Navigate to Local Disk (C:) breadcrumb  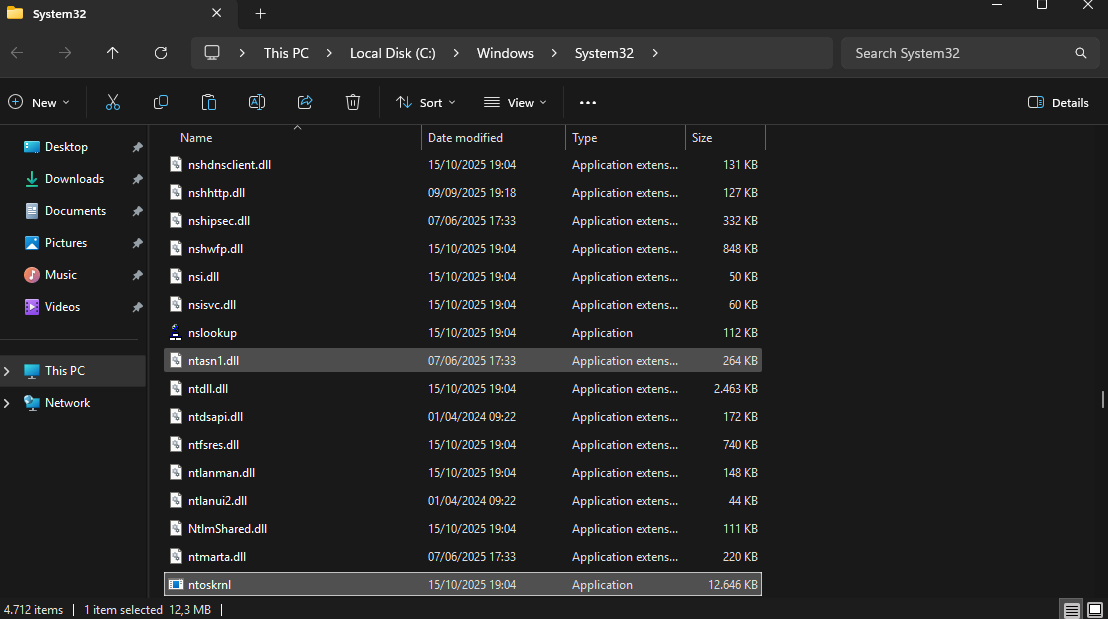(392, 53)
